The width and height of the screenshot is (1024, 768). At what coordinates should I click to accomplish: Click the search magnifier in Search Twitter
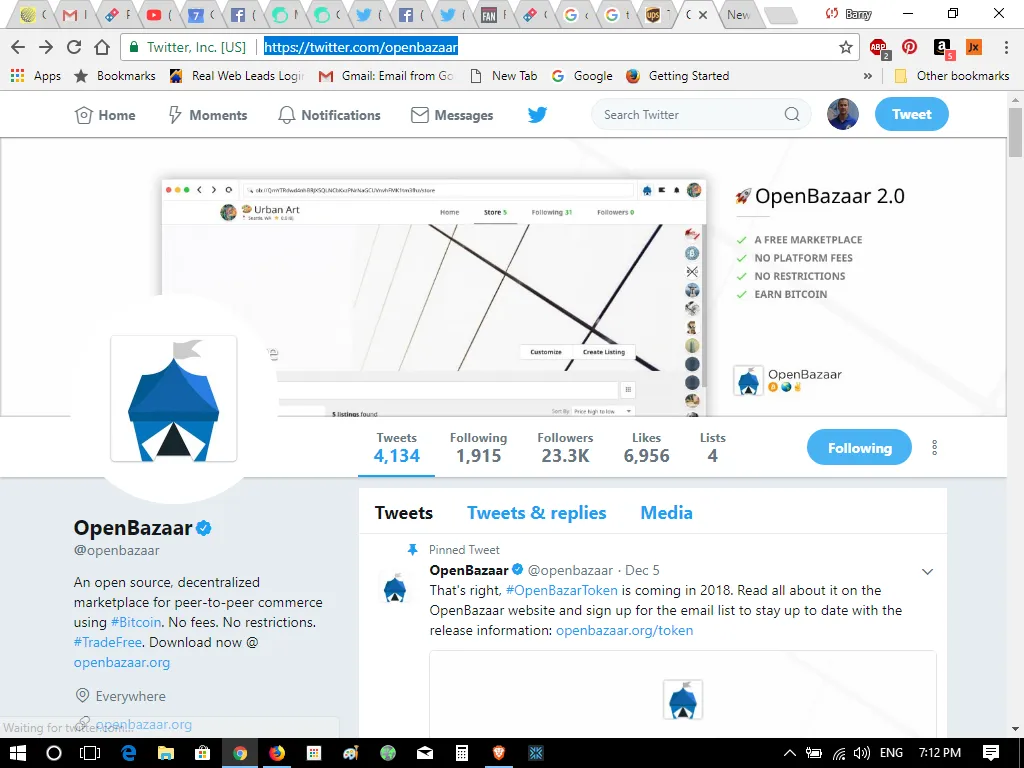pos(792,114)
